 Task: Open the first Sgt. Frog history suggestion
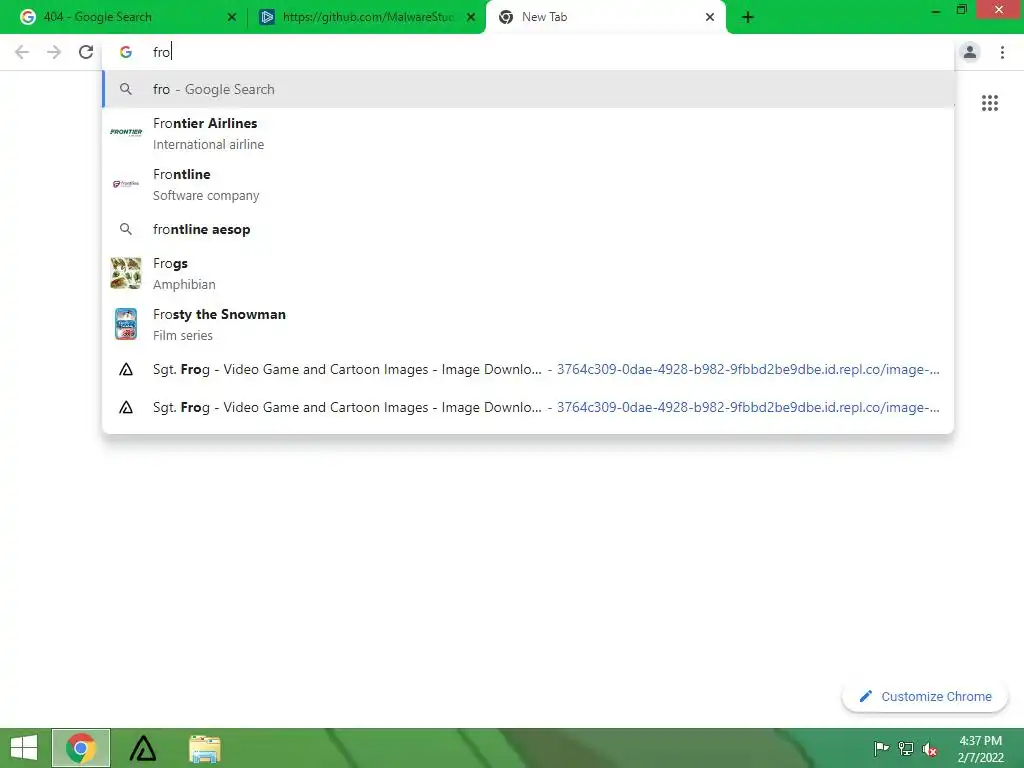[528, 370]
